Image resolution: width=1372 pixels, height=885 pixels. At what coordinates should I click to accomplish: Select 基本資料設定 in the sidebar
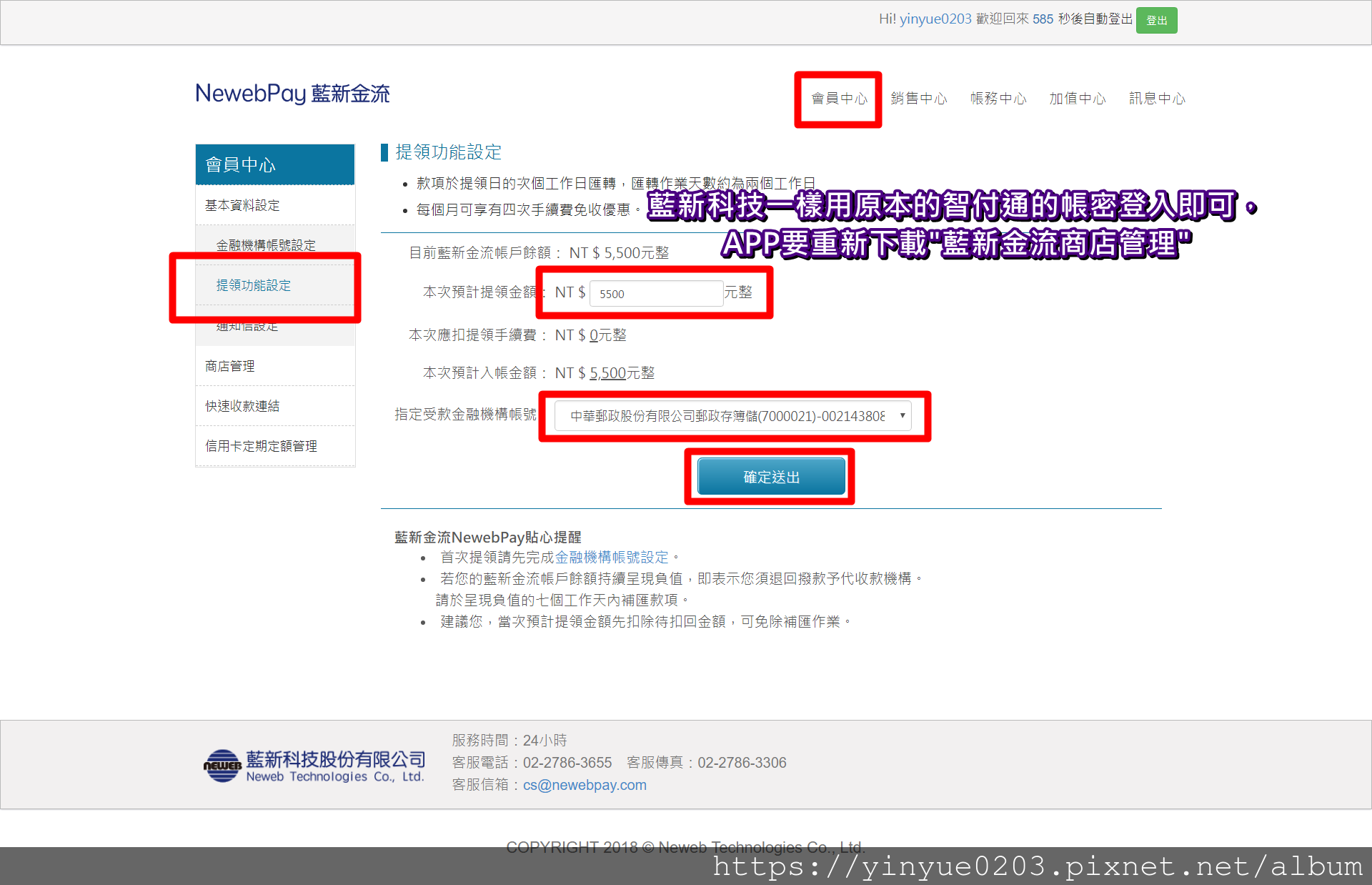[275, 205]
